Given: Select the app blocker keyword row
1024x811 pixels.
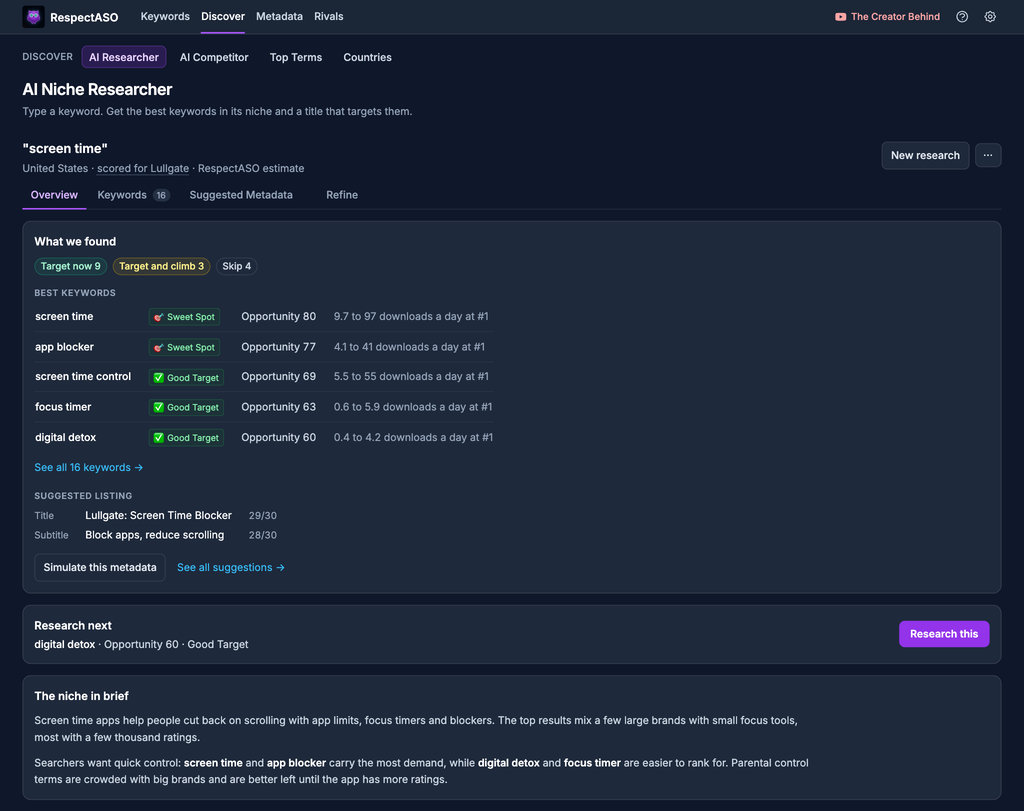Looking at the screenshot, I should (x=264, y=347).
